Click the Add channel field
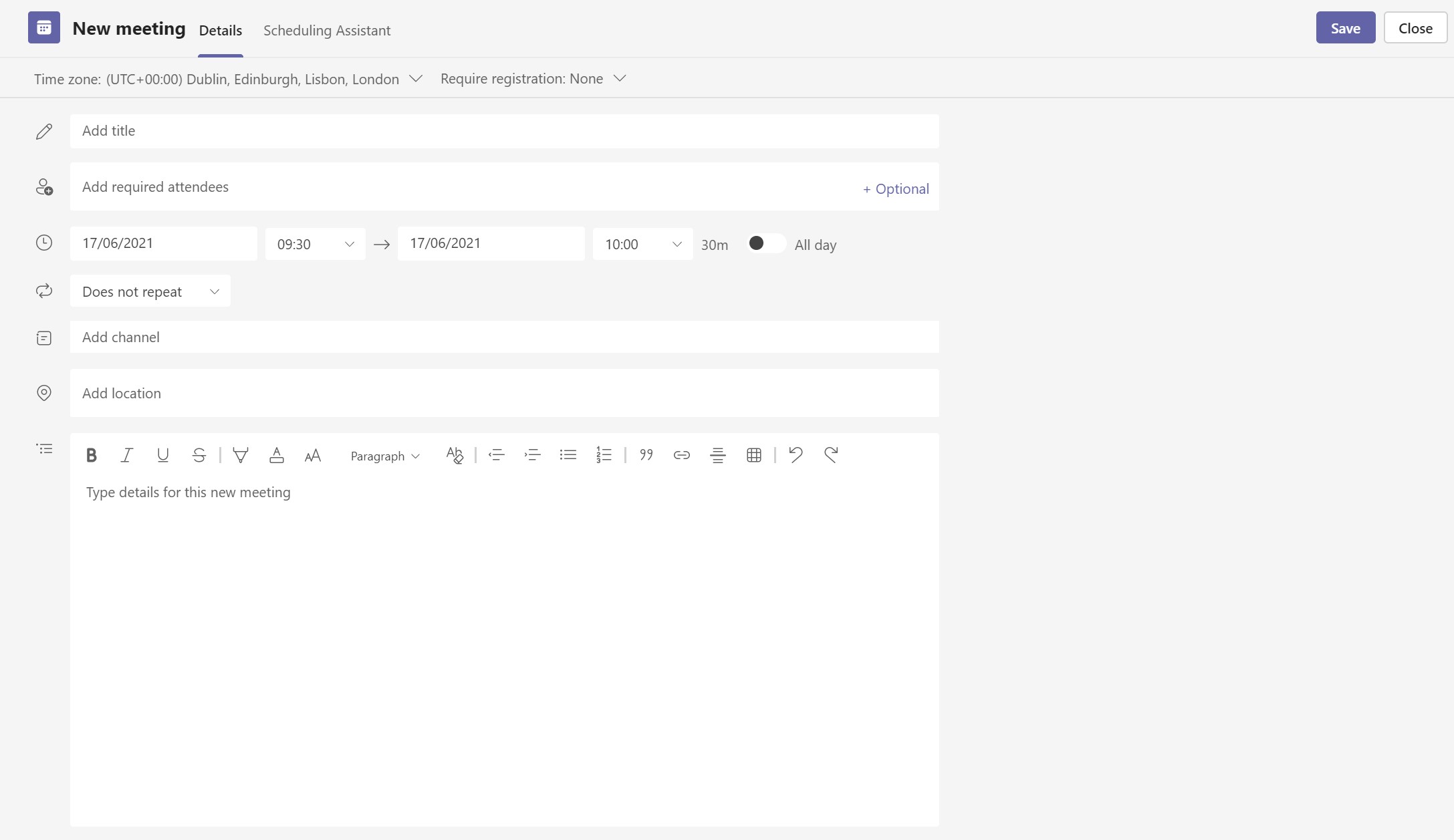Screen dimensions: 1454x840 coord(505,337)
